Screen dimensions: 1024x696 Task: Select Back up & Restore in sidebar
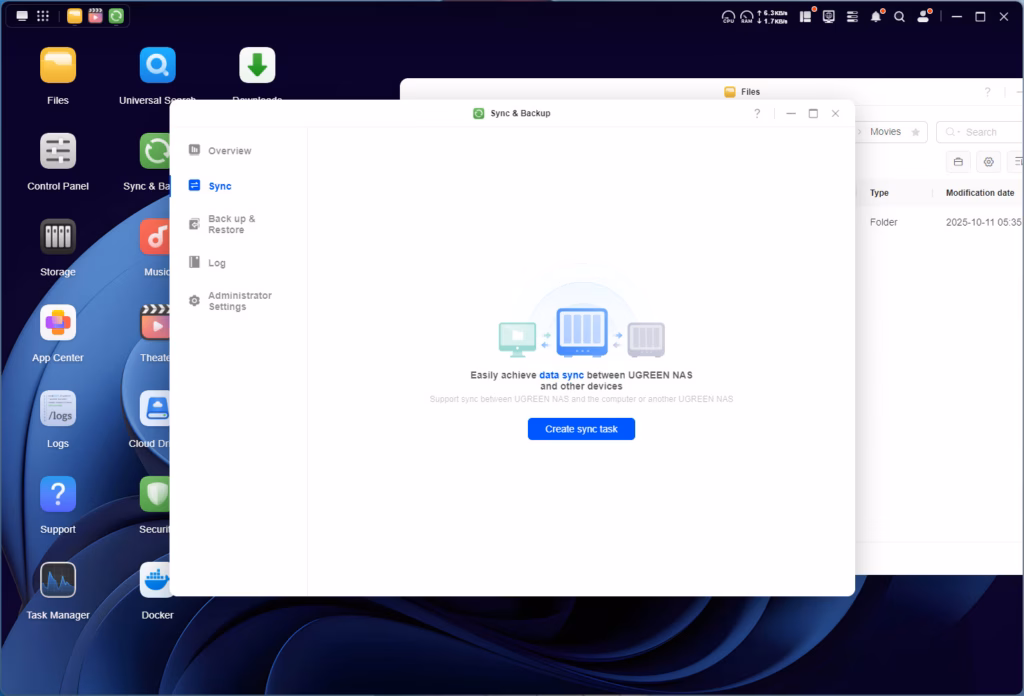231,224
